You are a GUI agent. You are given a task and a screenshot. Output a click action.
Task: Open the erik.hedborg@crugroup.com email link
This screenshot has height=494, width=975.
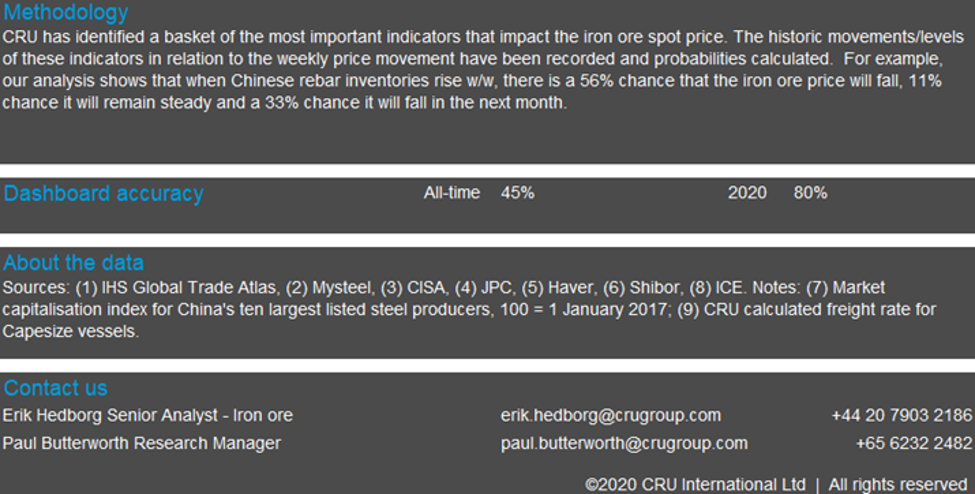click(610, 415)
